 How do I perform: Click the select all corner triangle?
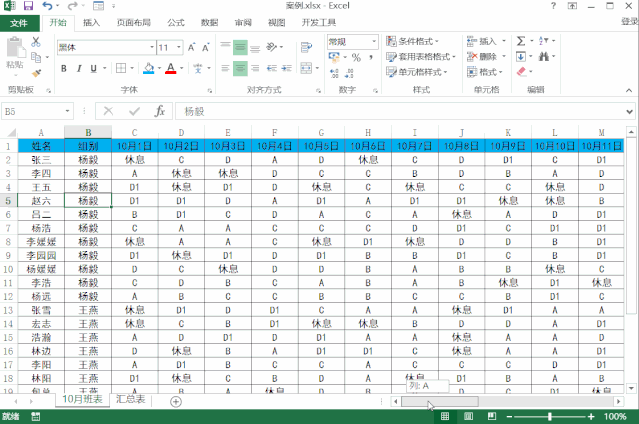[x=11, y=132]
